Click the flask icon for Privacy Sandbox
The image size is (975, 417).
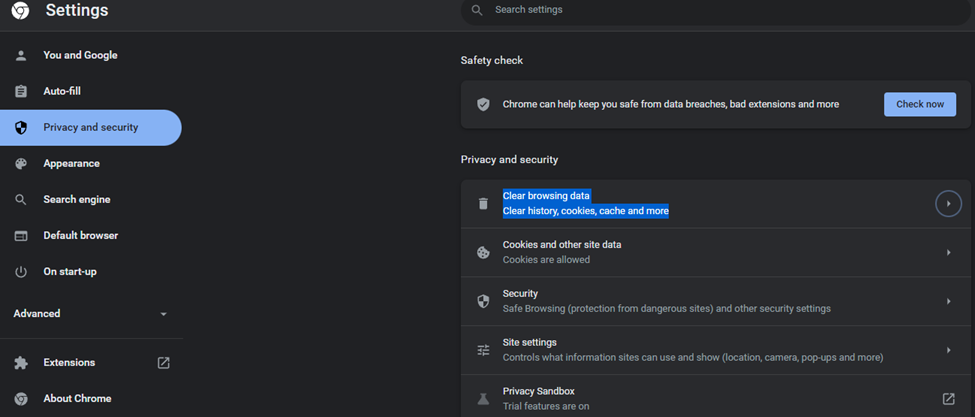tap(483, 398)
